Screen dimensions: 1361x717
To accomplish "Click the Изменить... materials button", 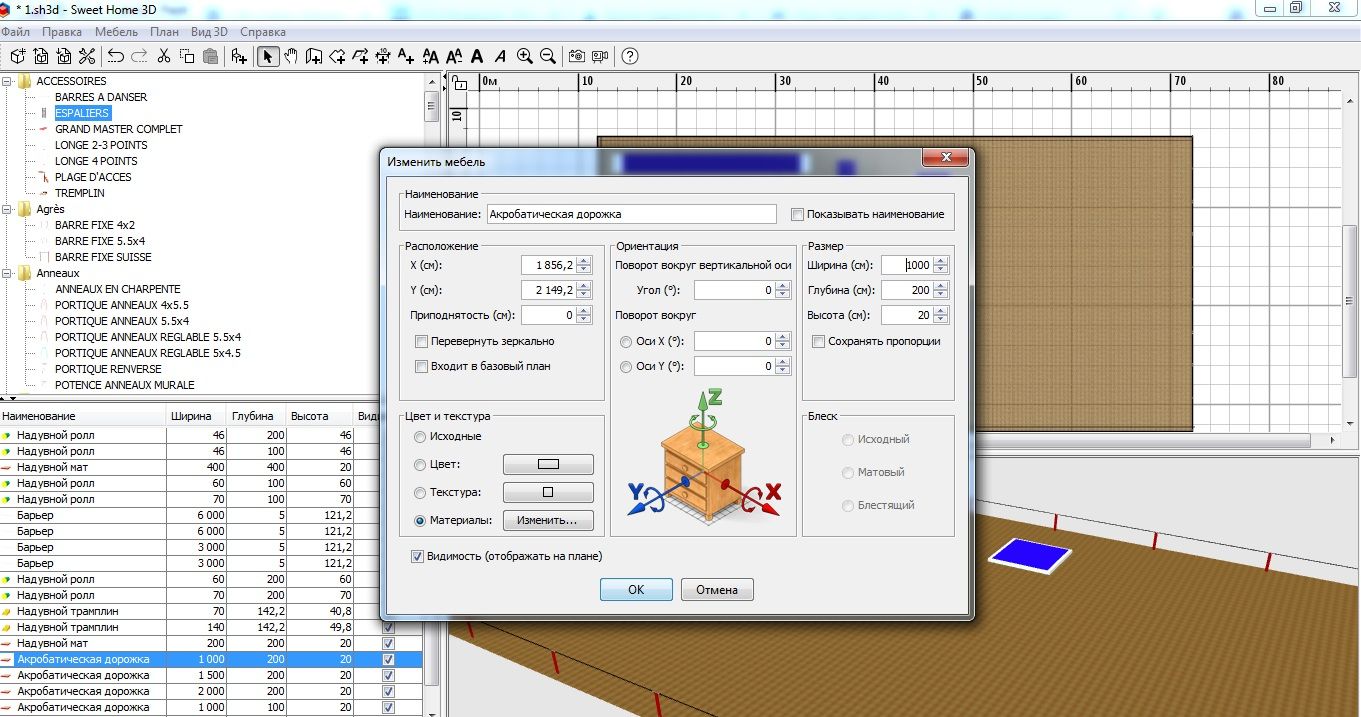I will [547, 520].
